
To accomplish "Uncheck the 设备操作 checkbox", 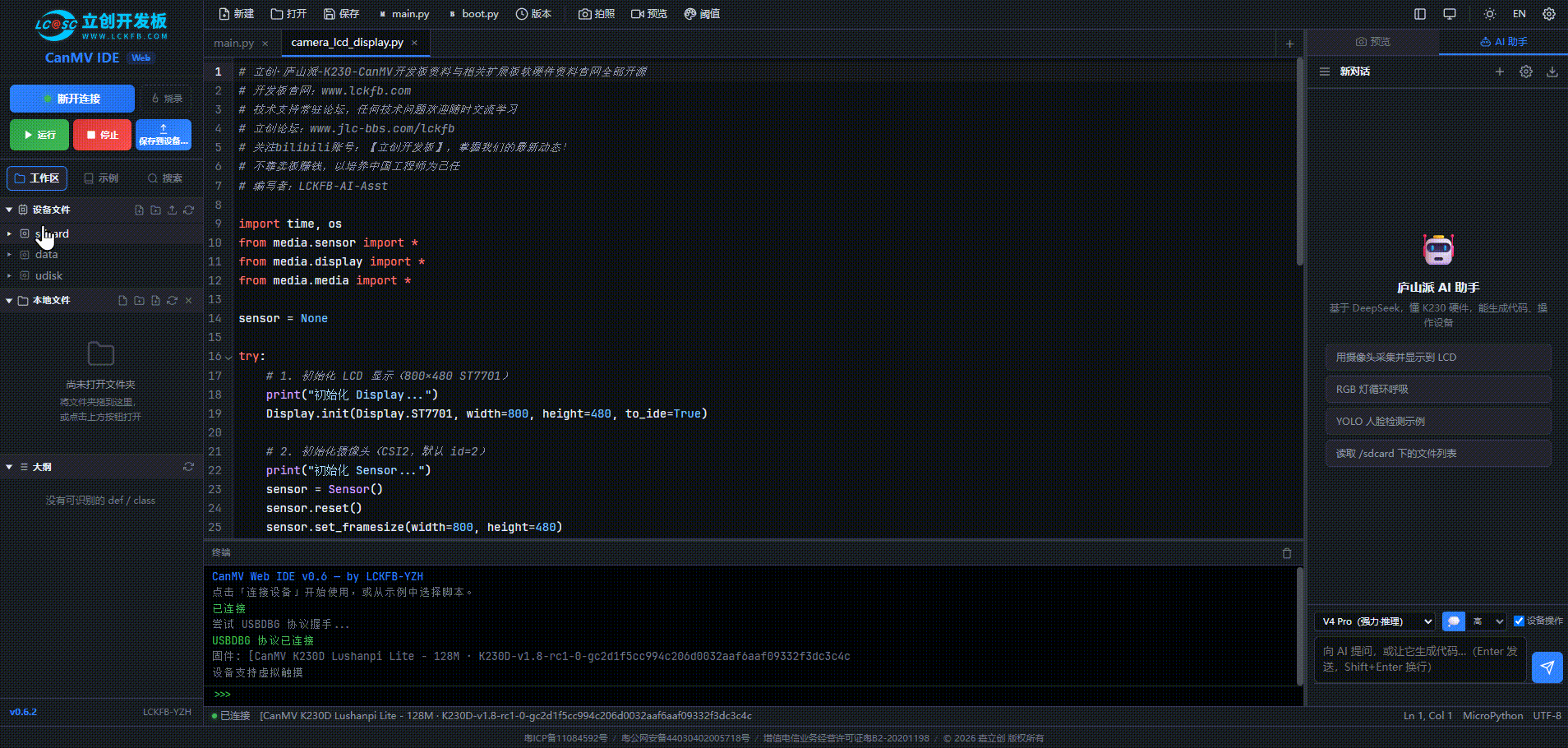I will (x=1519, y=621).
